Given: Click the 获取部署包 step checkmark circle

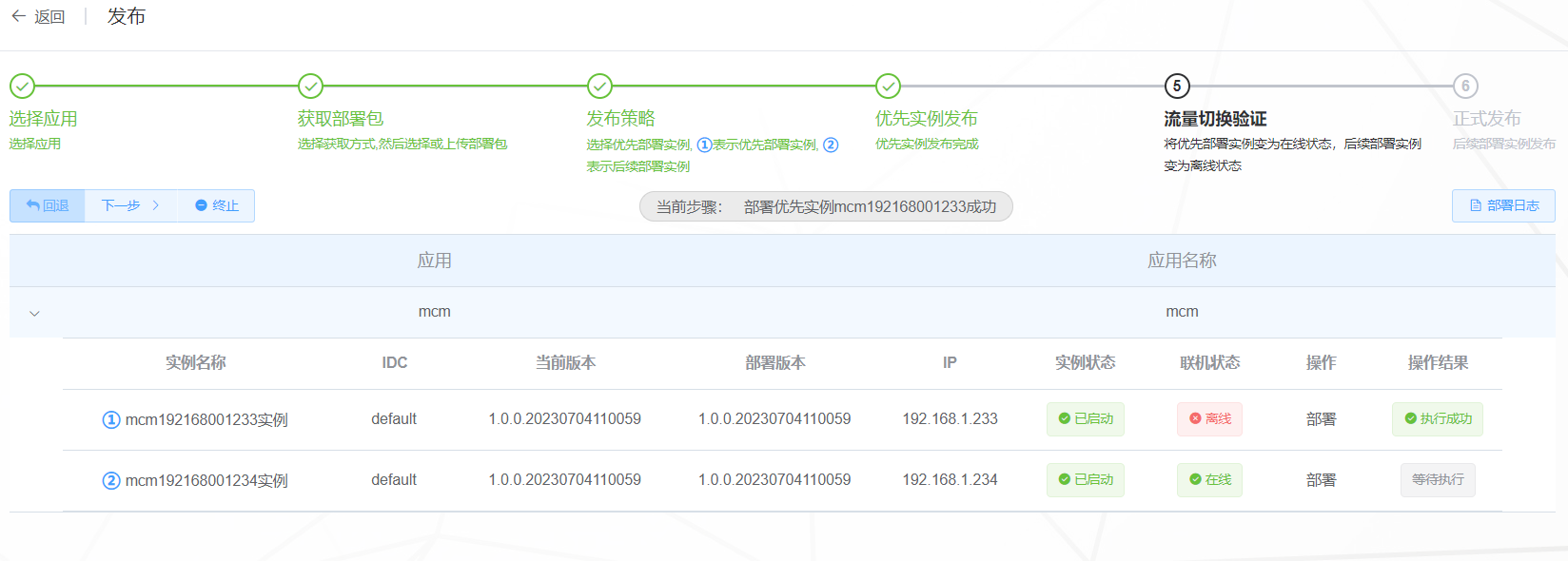Looking at the screenshot, I should 310,87.
